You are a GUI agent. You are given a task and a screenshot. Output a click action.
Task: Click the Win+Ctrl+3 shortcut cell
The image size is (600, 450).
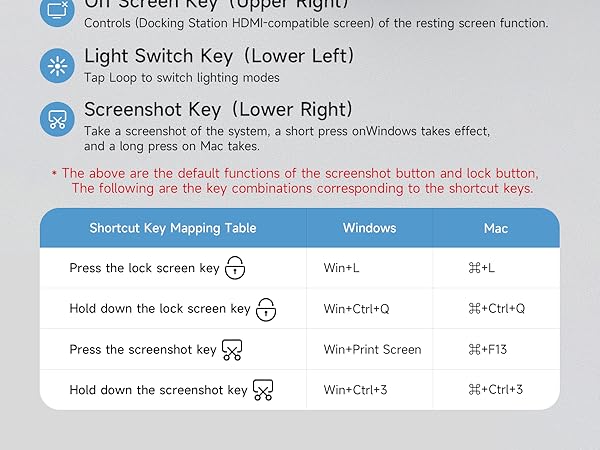(356, 390)
